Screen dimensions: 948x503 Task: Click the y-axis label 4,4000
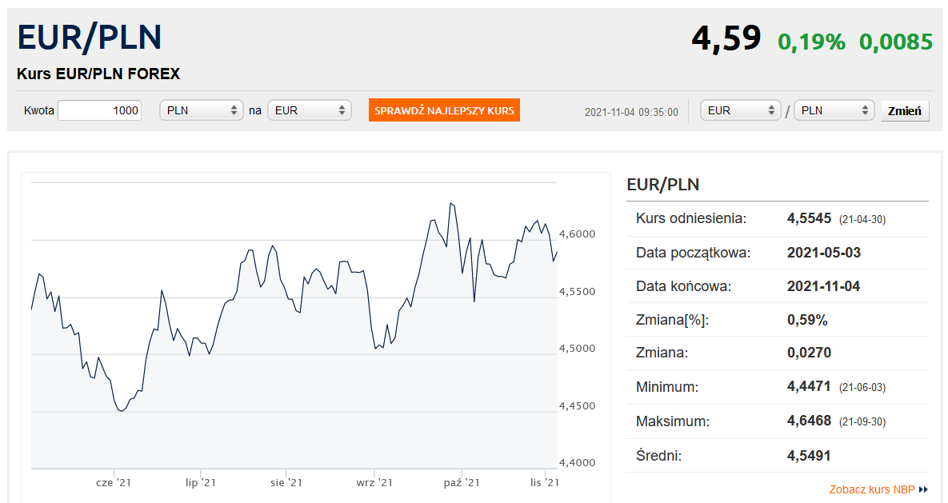coord(577,462)
